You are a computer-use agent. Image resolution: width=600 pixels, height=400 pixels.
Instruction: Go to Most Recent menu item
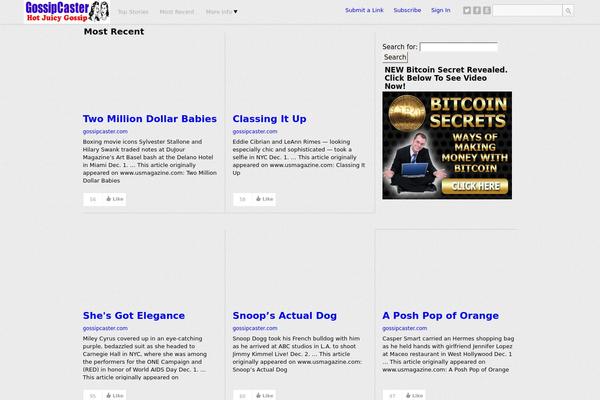click(x=177, y=12)
